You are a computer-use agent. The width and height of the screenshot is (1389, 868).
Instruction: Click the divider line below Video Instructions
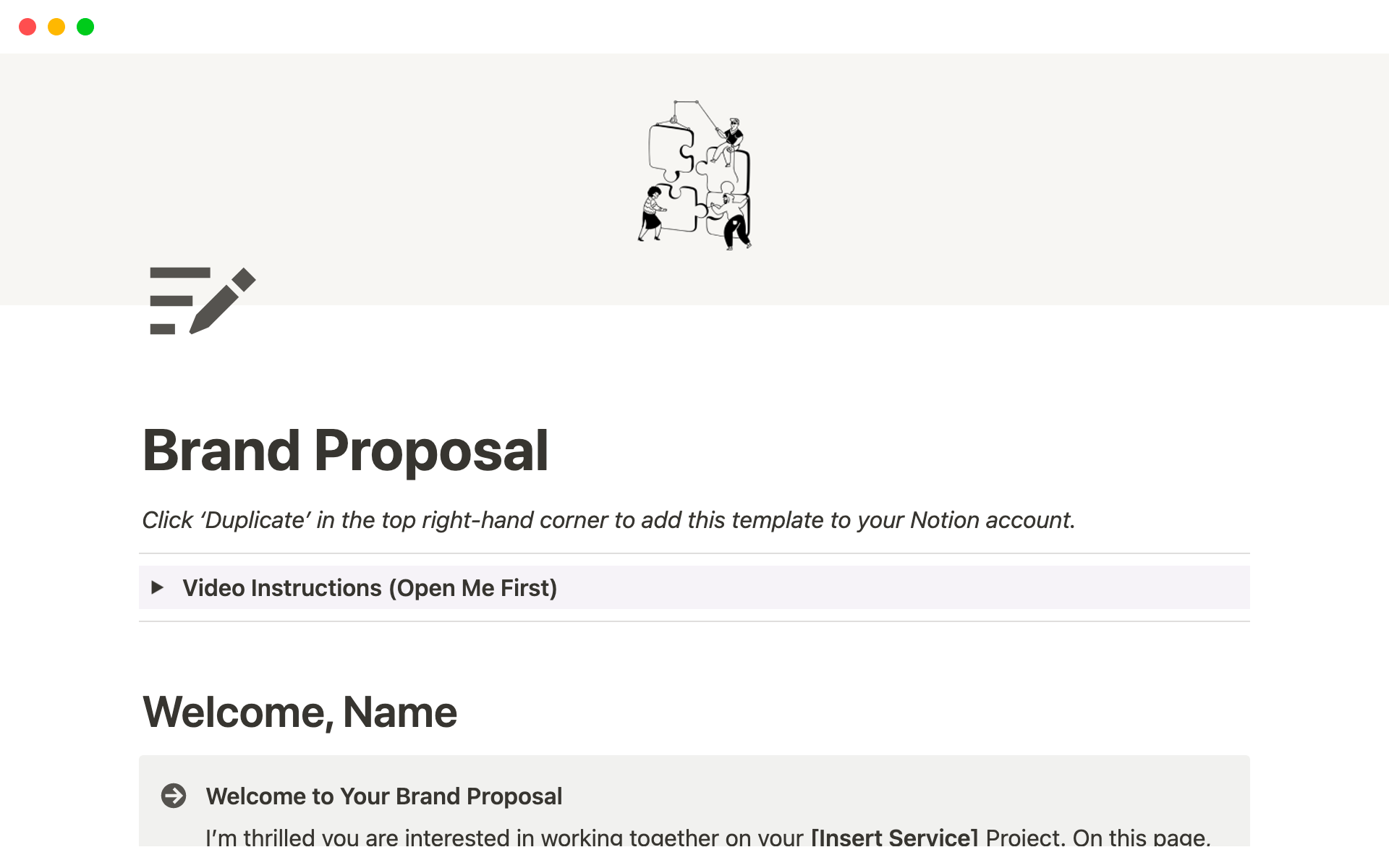[x=694, y=621]
